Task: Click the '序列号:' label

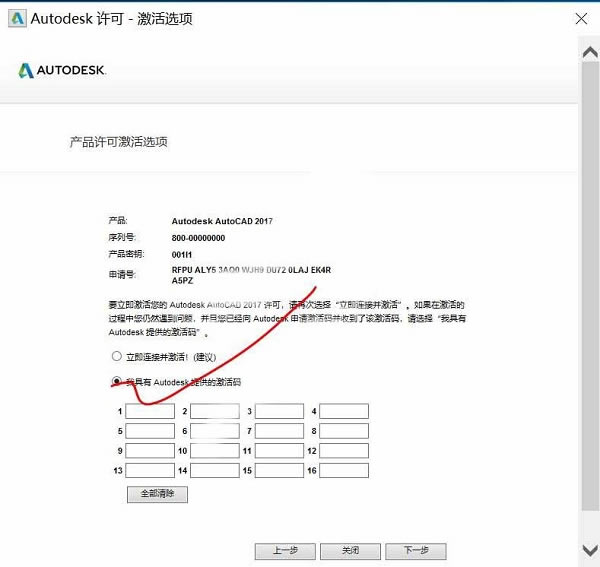Action: tap(122, 237)
